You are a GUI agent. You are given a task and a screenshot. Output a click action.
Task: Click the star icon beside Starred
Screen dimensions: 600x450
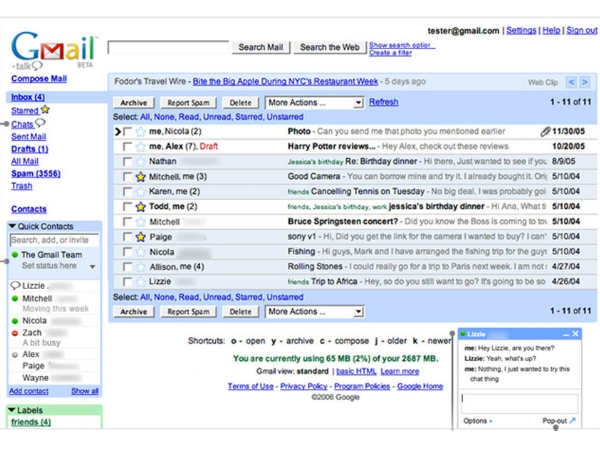tap(45, 110)
